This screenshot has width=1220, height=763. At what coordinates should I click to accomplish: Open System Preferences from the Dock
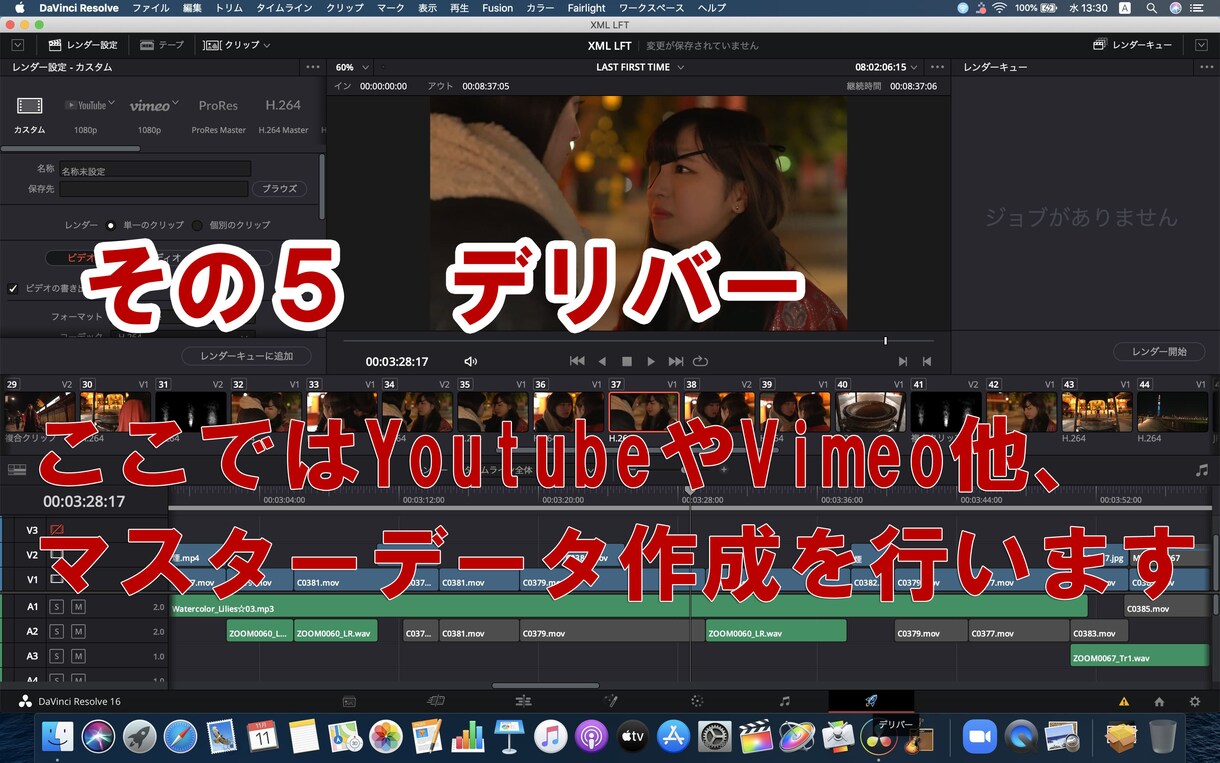[715, 737]
